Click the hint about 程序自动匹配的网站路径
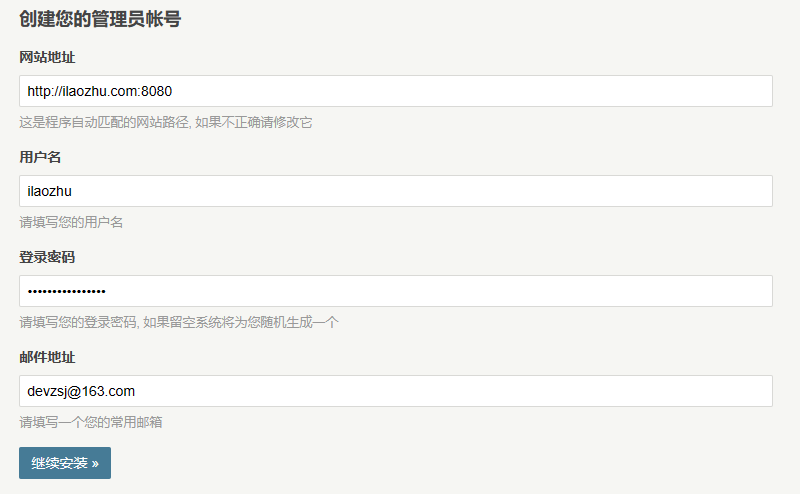Viewport: 800px width, 494px height. point(166,122)
